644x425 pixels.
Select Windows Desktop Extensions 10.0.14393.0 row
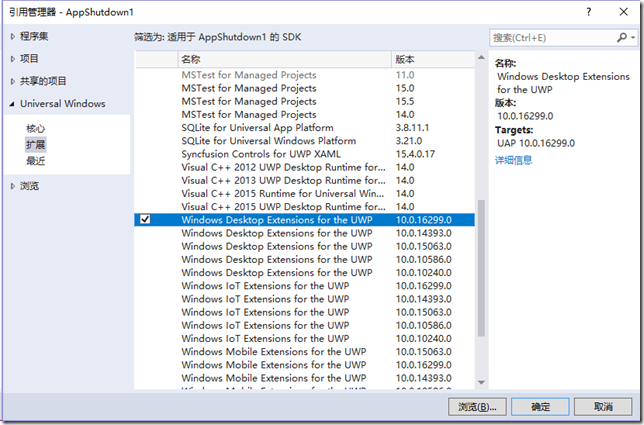(305, 233)
